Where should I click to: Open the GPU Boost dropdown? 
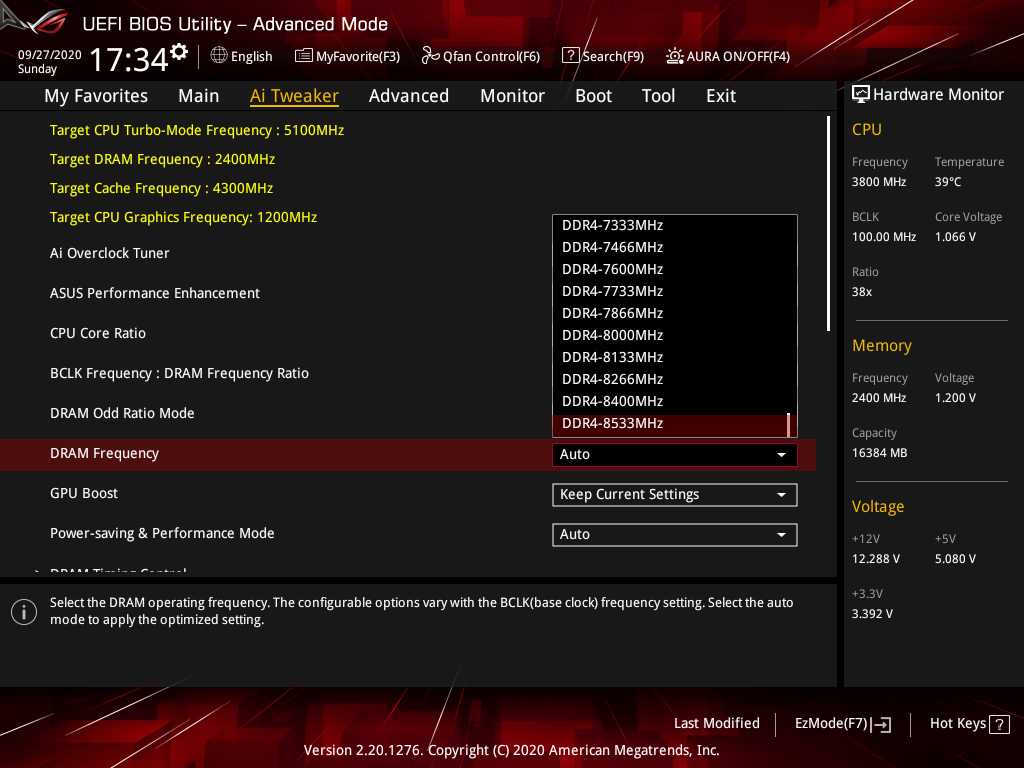[675, 494]
